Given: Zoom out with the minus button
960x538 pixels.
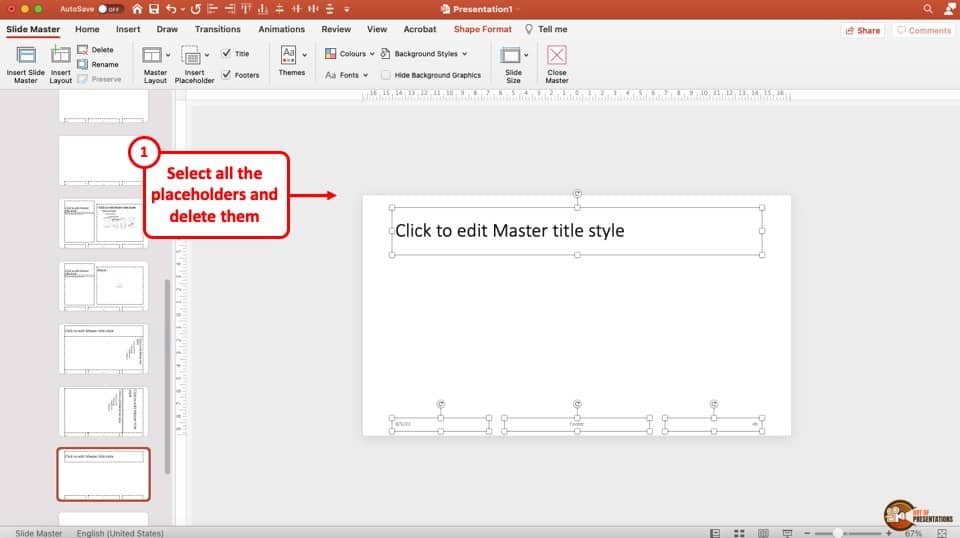Looking at the screenshot, I should [807, 533].
